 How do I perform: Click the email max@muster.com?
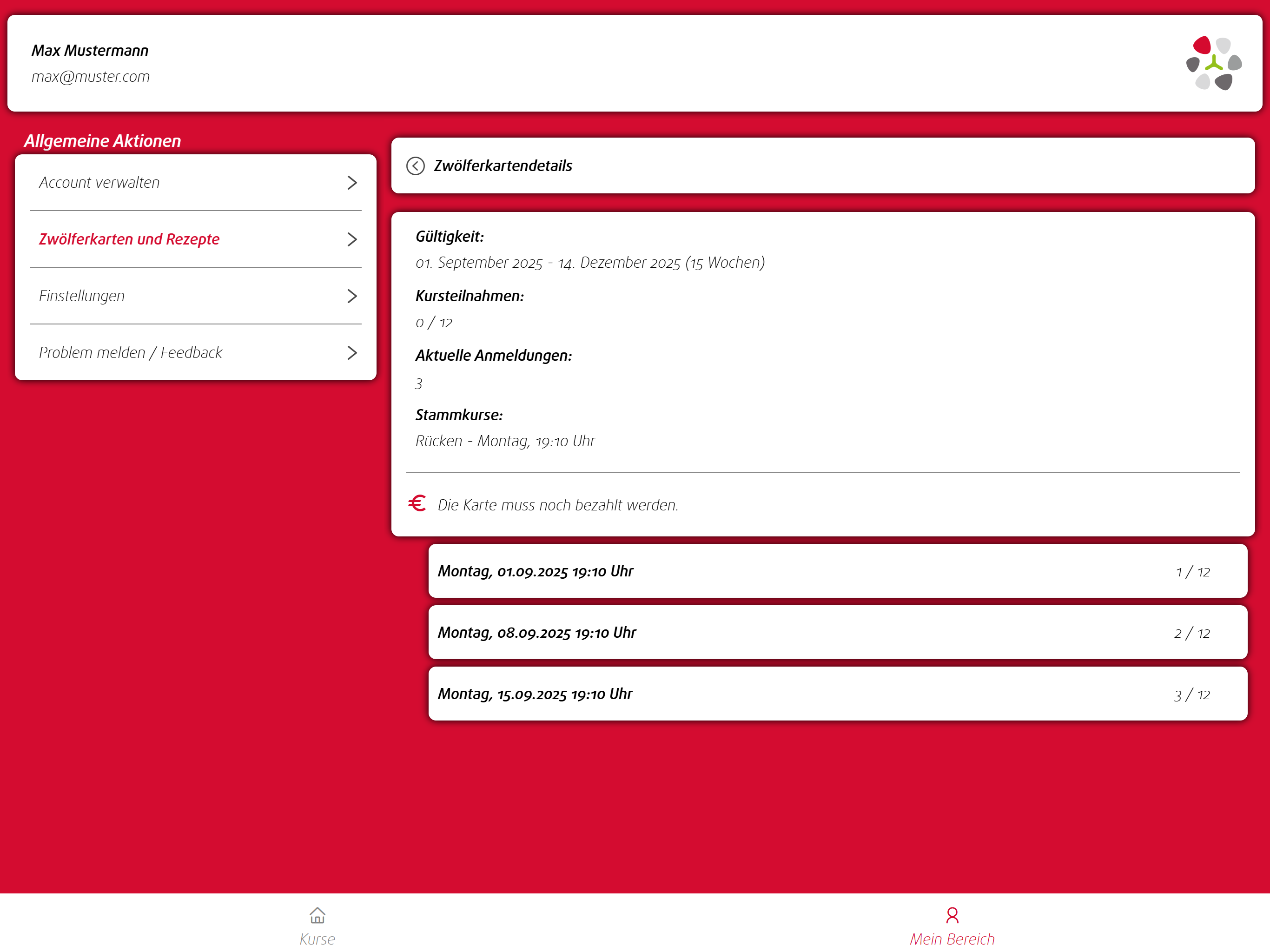pos(91,76)
